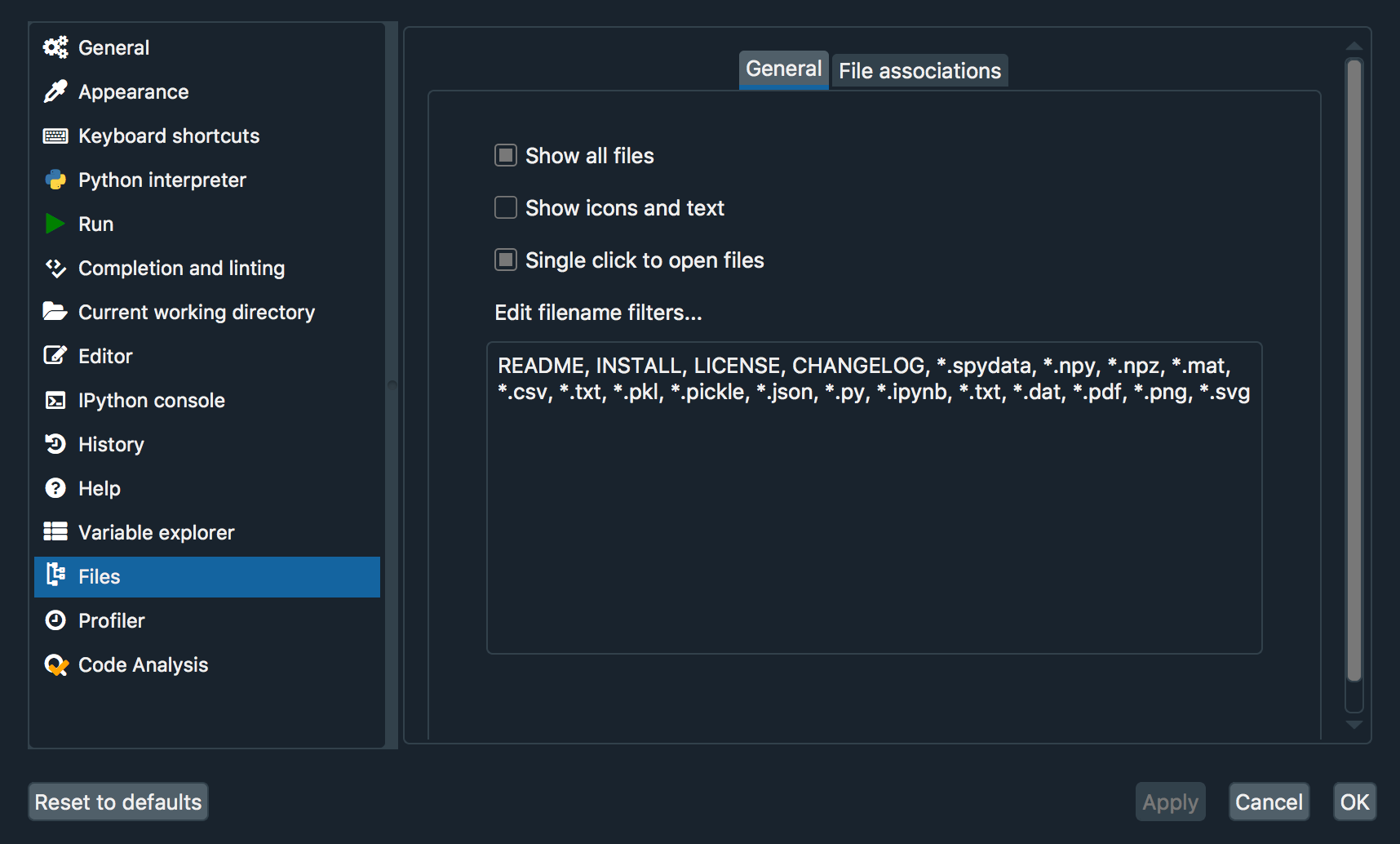Click the Python interpreter logo icon
Viewport: 1400px width, 844px height.
55,180
